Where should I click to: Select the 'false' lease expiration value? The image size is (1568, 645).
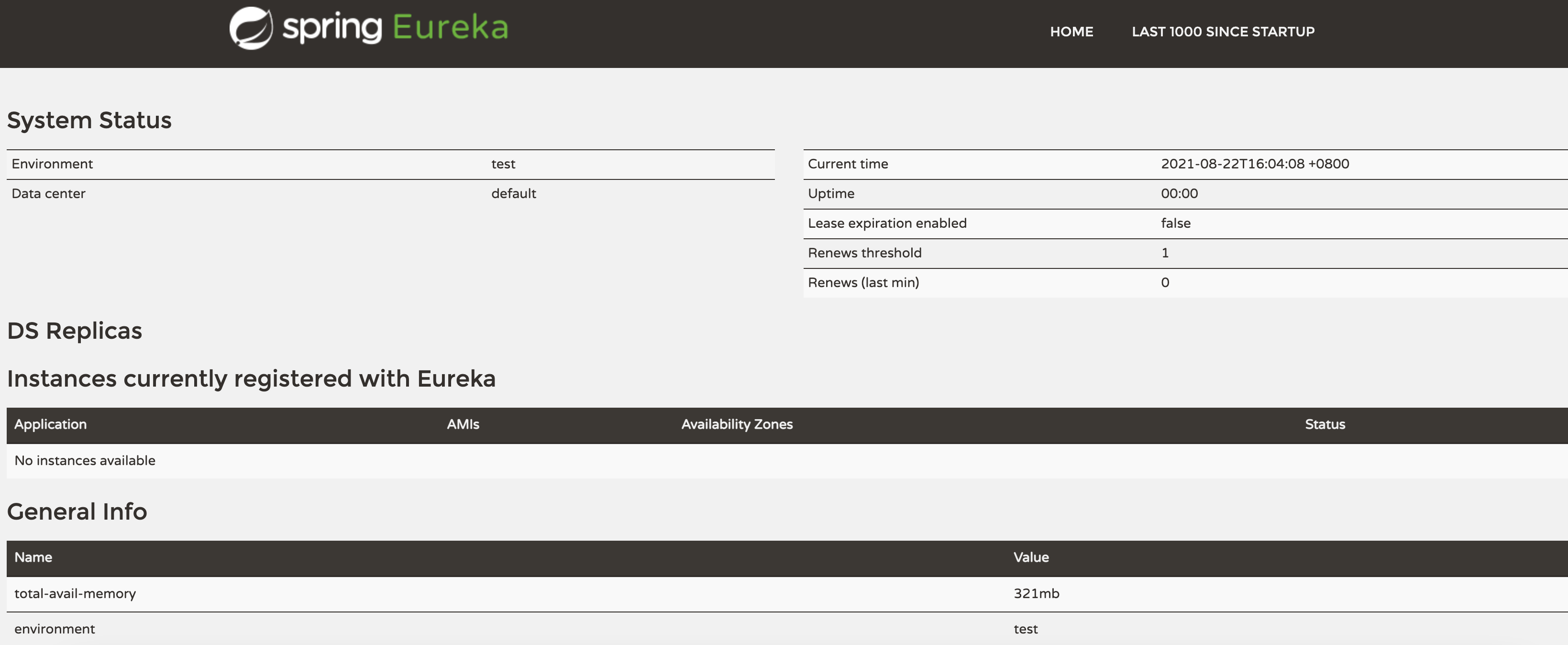click(x=1175, y=223)
